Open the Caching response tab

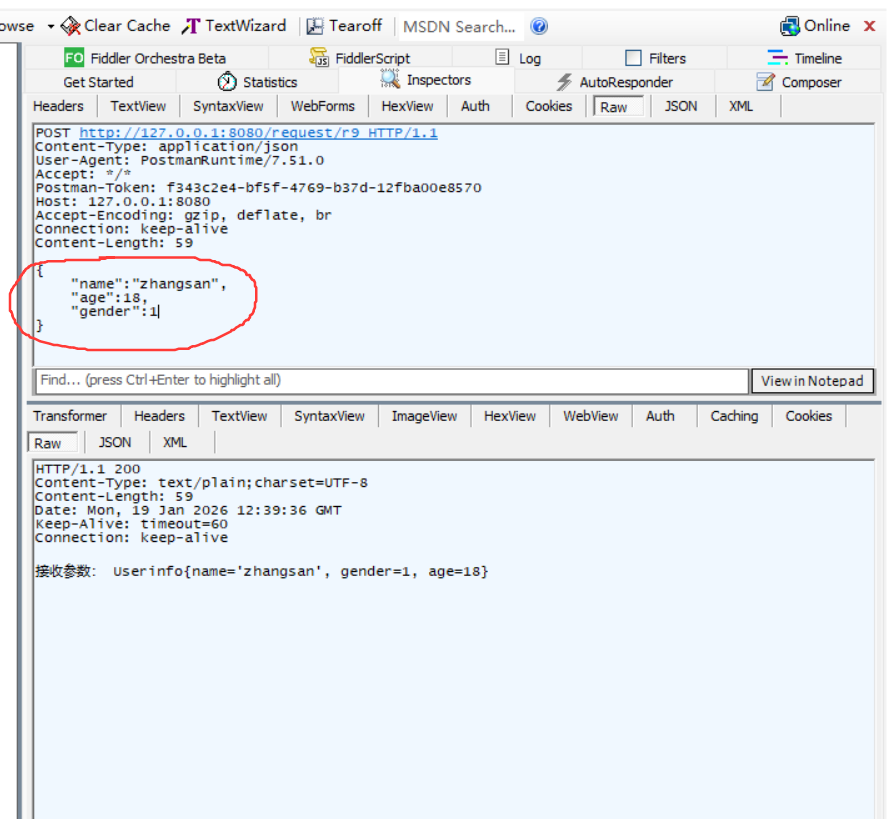pos(734,416)
